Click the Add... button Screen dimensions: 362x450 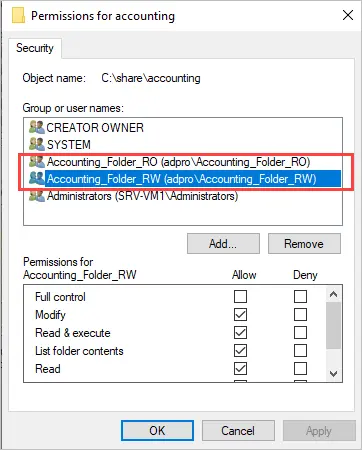tap(223, 244)
